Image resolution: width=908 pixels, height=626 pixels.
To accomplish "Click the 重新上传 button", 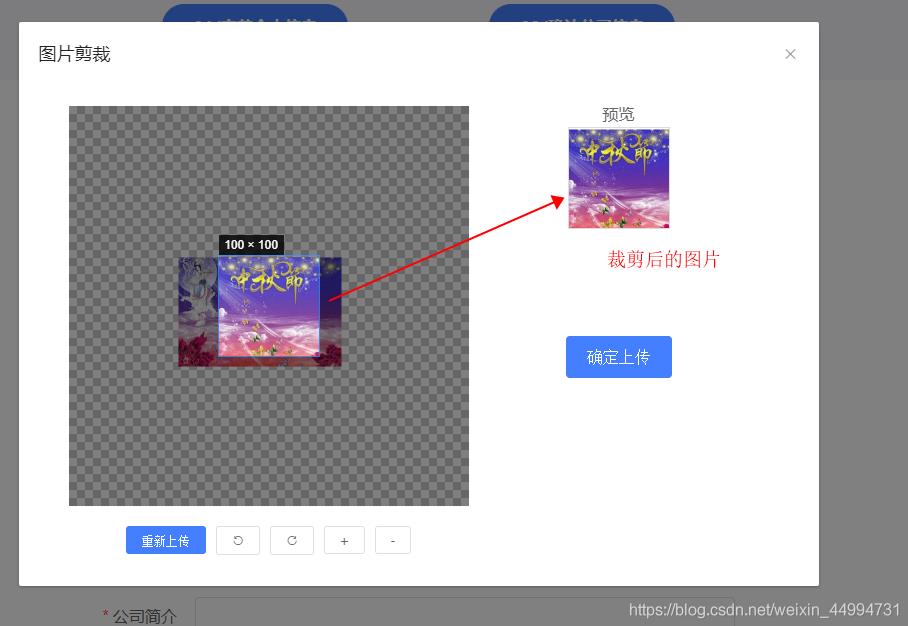I will 166,540.
